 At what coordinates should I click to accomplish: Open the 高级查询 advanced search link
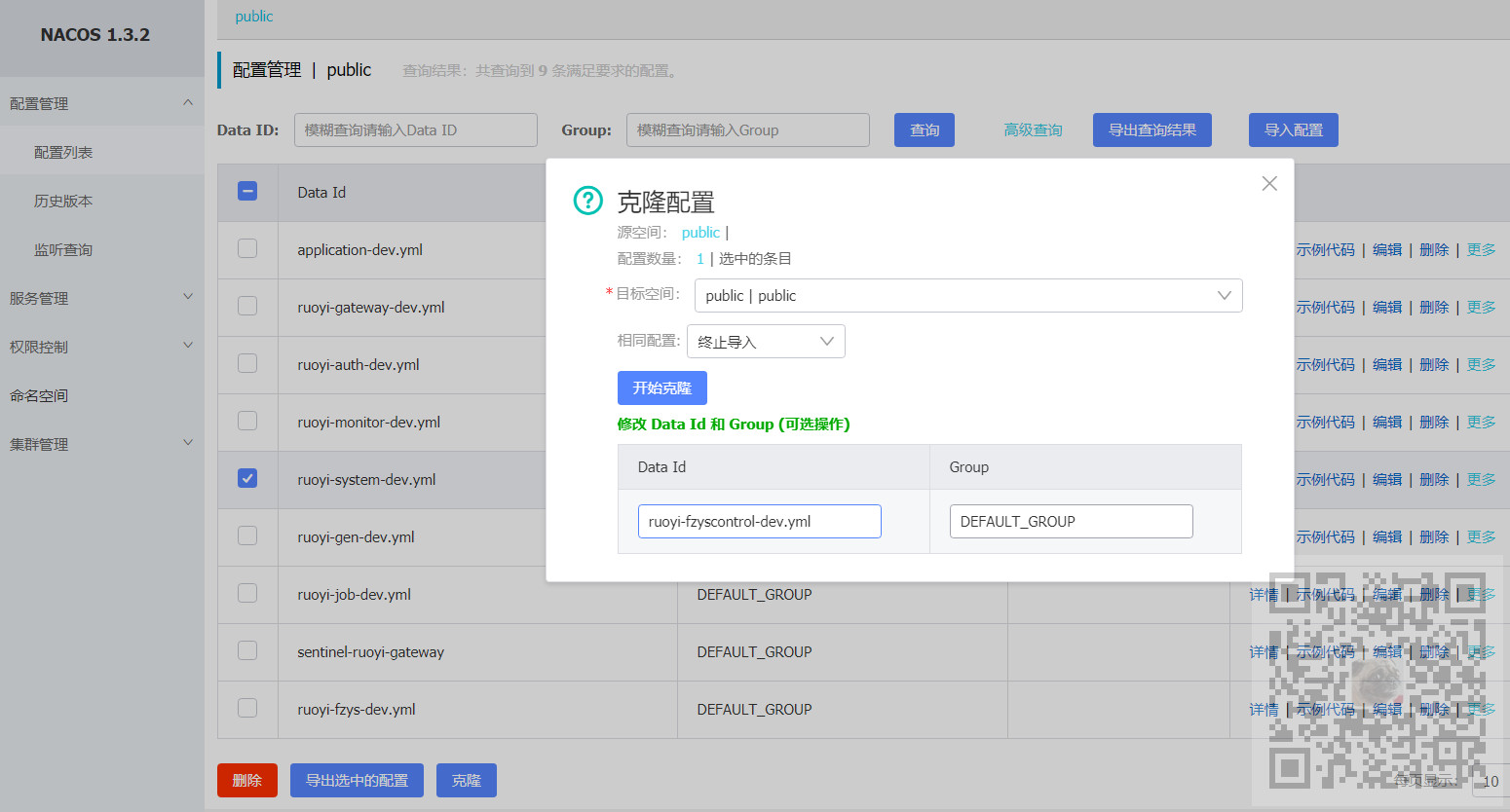tap(1033, 129)
